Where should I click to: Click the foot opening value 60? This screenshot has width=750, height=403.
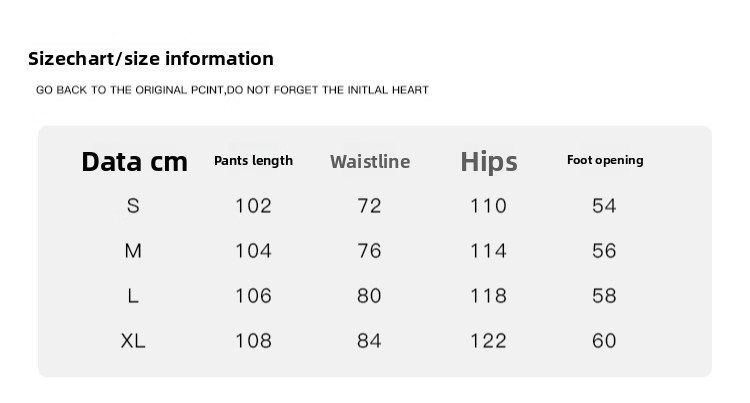pyautogui.click(x=604, y=341)
